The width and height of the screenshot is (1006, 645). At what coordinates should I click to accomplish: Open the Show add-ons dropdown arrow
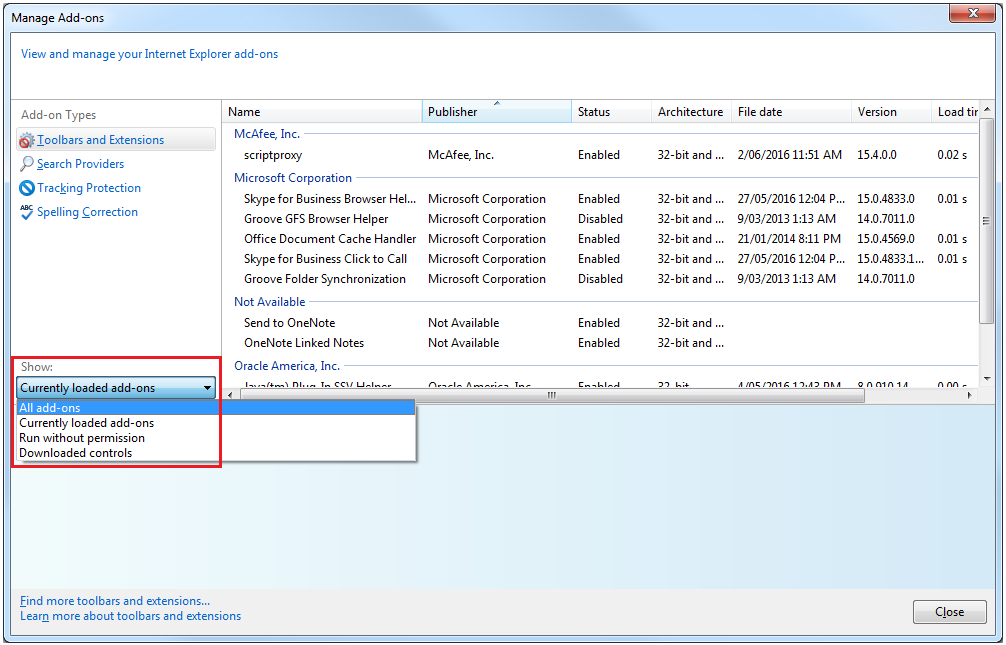click(x=207, y=388)
